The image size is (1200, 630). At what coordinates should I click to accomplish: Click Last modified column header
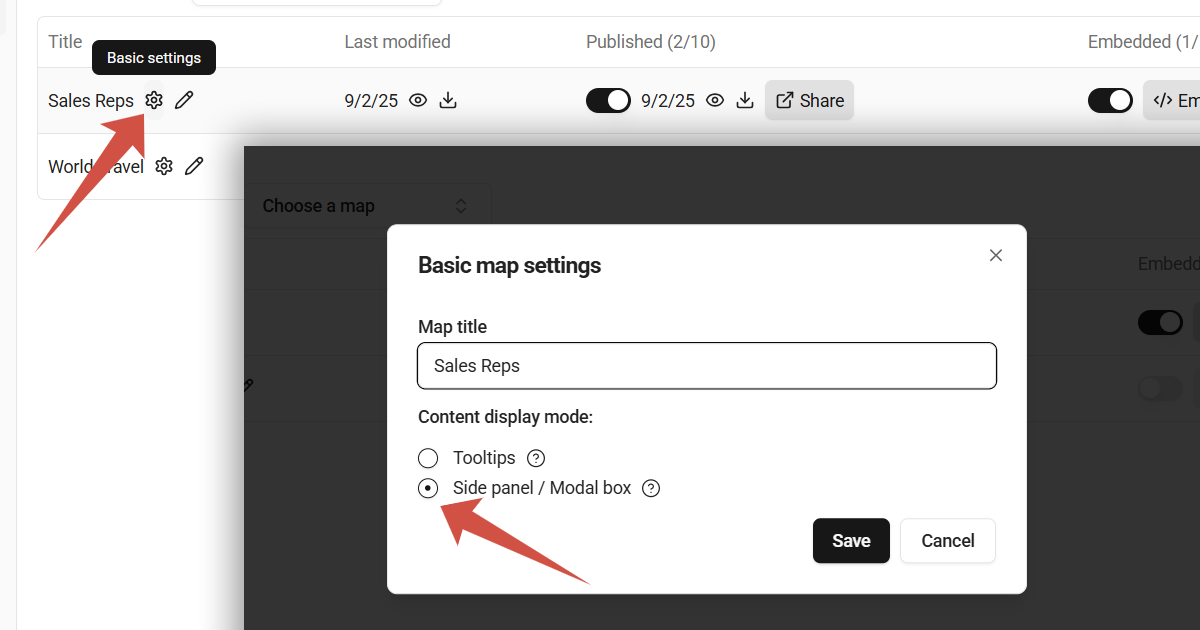click(397, 42)
